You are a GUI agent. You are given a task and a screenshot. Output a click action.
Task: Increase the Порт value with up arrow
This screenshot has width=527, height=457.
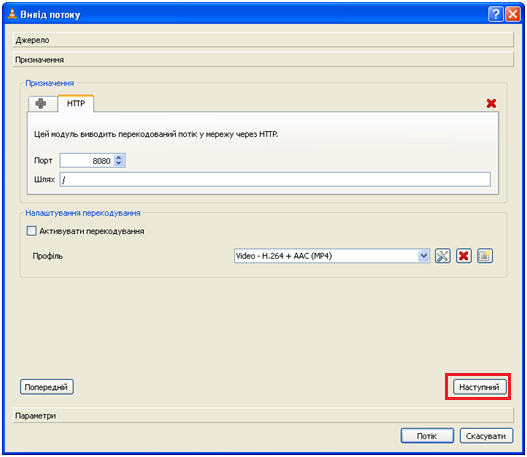point(118,158)
